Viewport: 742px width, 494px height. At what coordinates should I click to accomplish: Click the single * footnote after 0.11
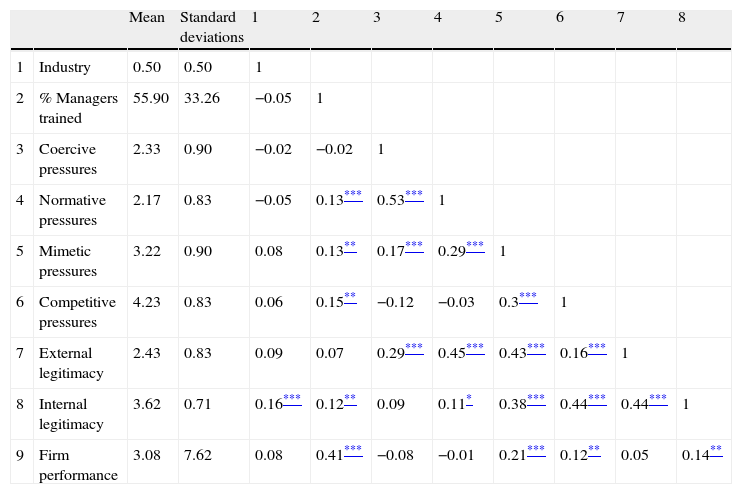coord(469,398)
